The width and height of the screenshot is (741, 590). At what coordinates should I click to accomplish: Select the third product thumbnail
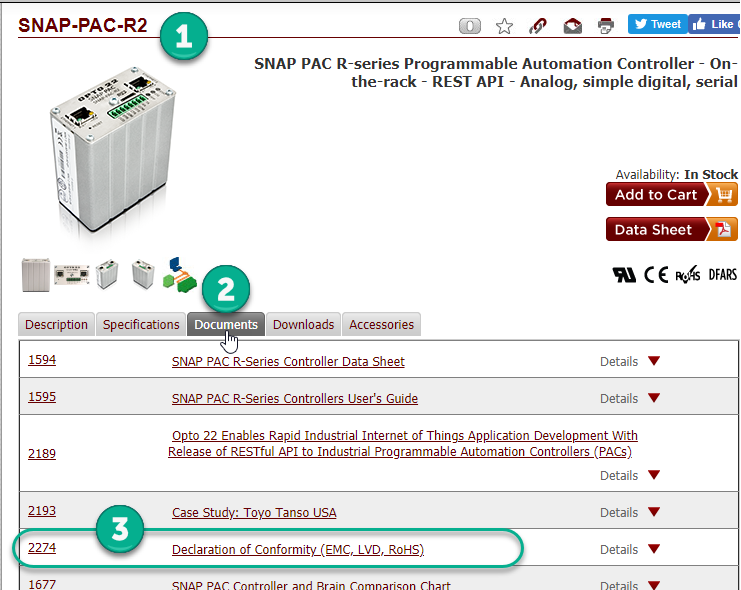[107, 274]
